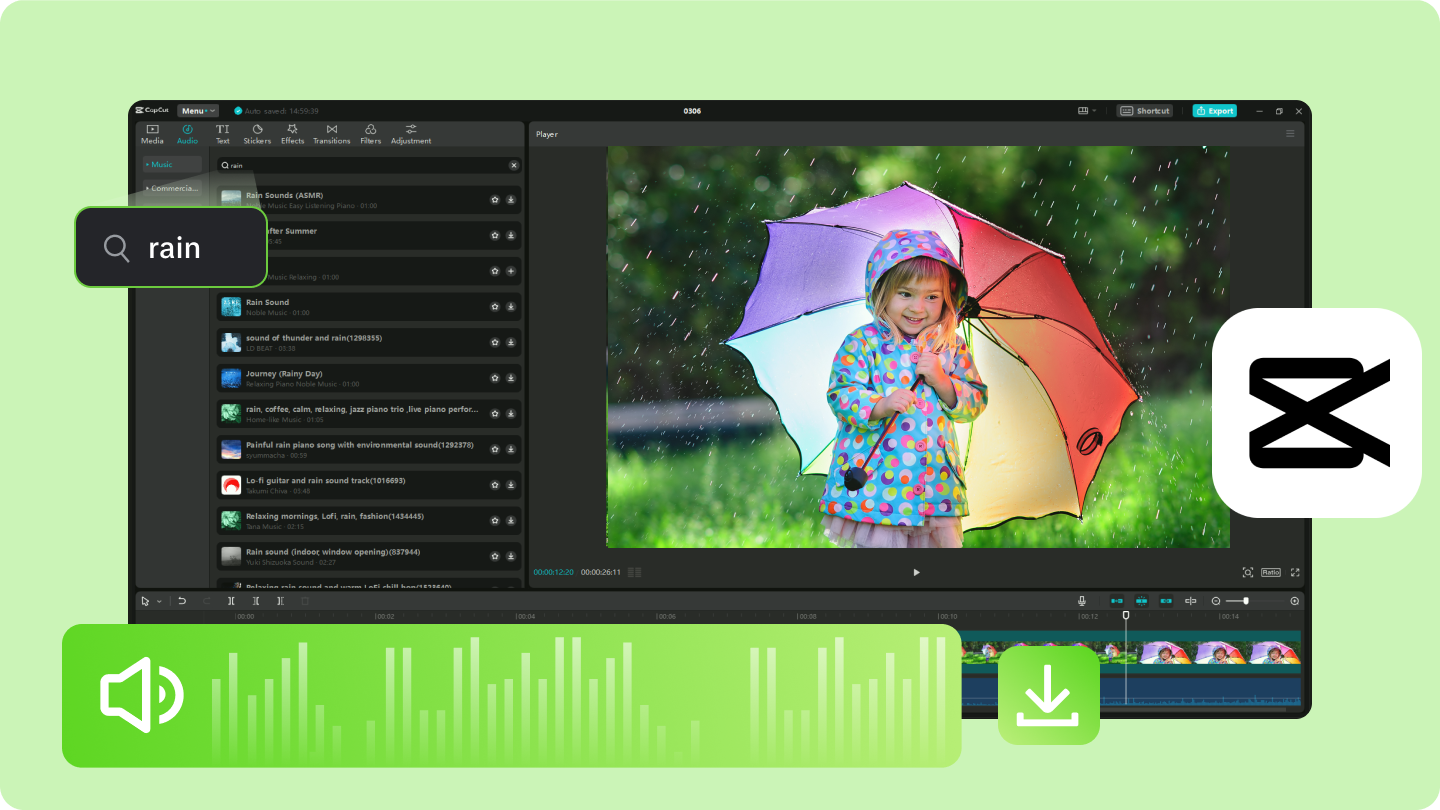Download the After Summer track
The width and height of the screenshot is (1440, 810).
[x=510, y=235]
